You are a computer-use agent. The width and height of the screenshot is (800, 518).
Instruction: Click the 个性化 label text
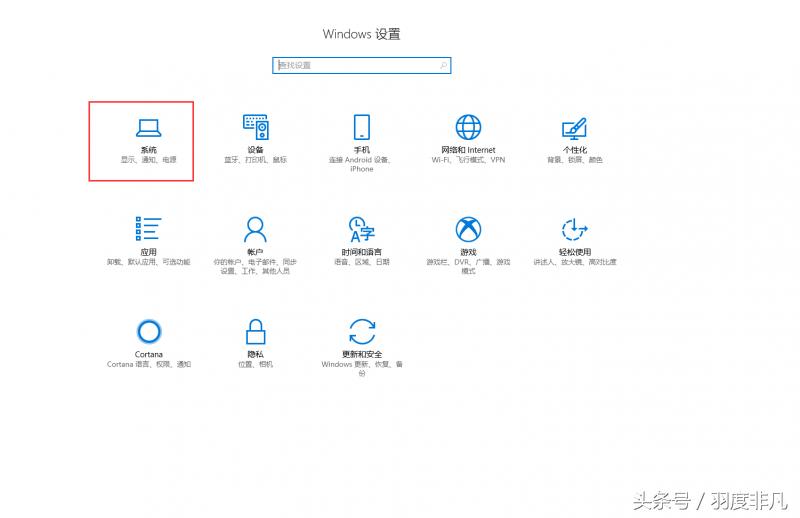point(574,150)
